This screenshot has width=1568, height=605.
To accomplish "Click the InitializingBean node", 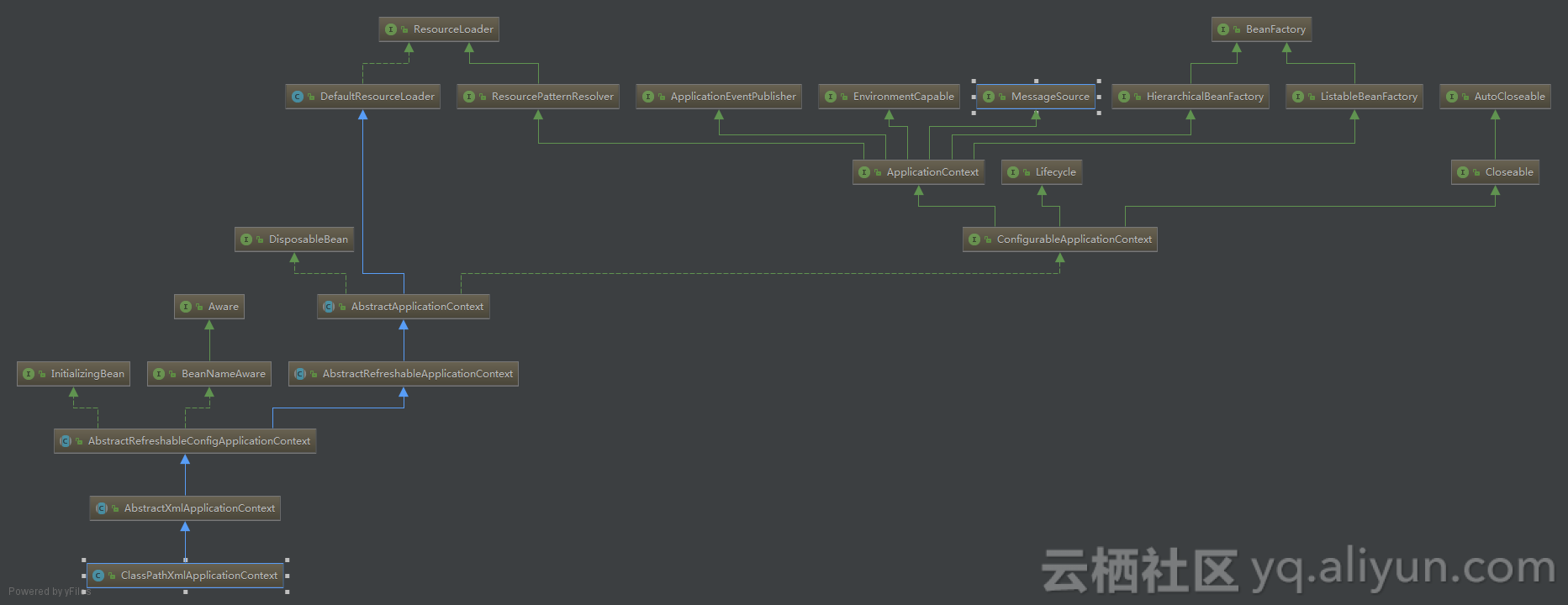I will click(73, 374).
